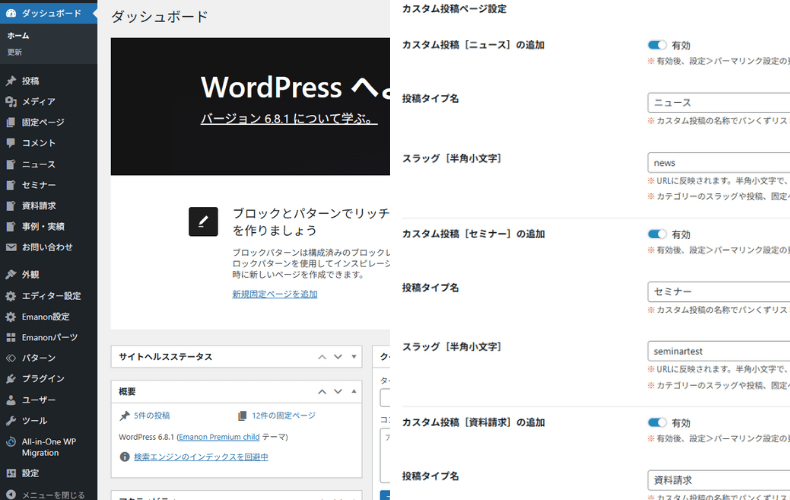The width and height of the screenshot is (790, 500).
Task: Open Emanon Premium child theme link
Action: pyautogui.click(x=219, y=437)
